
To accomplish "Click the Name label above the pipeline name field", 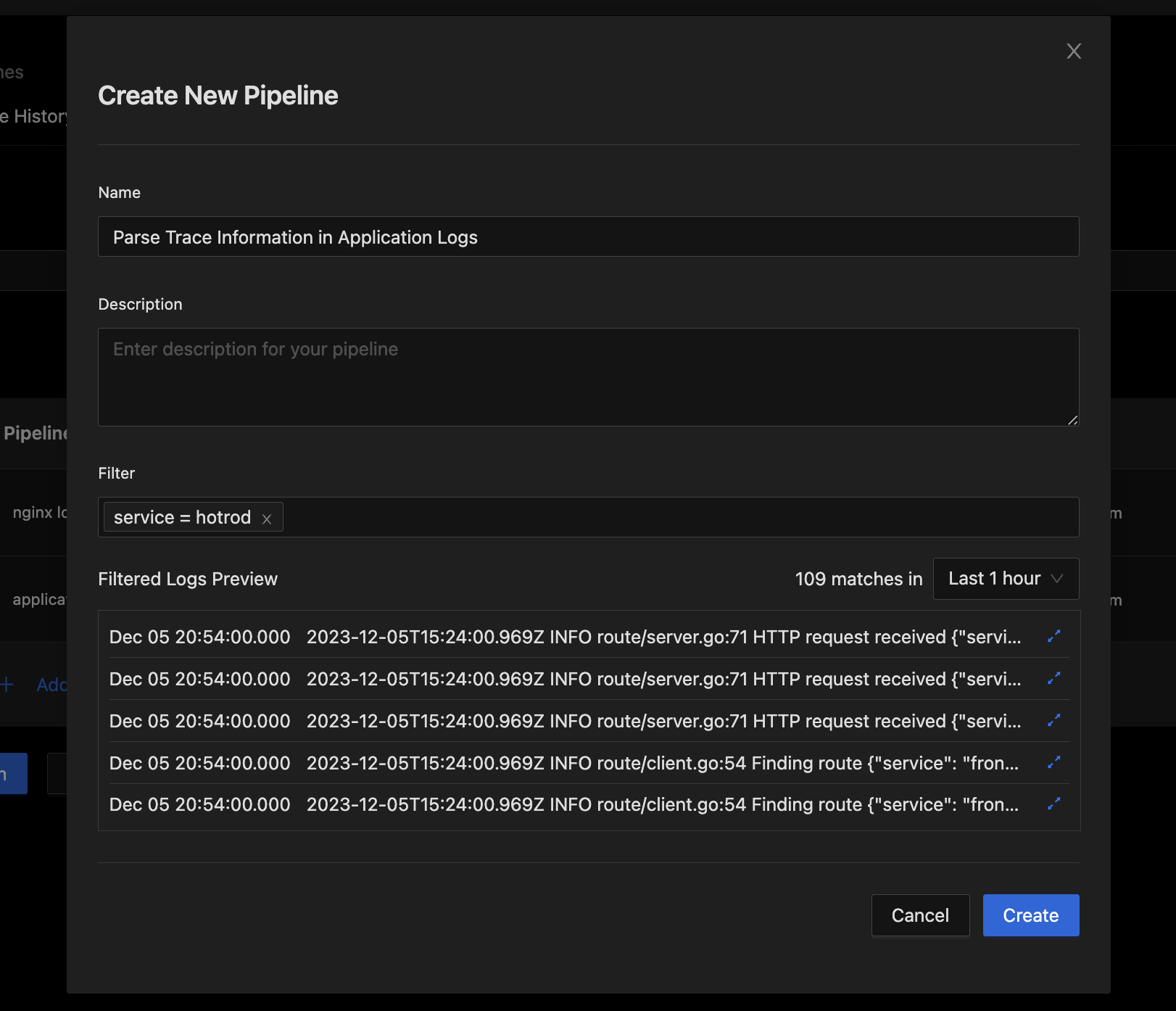I will click(119, 192).
